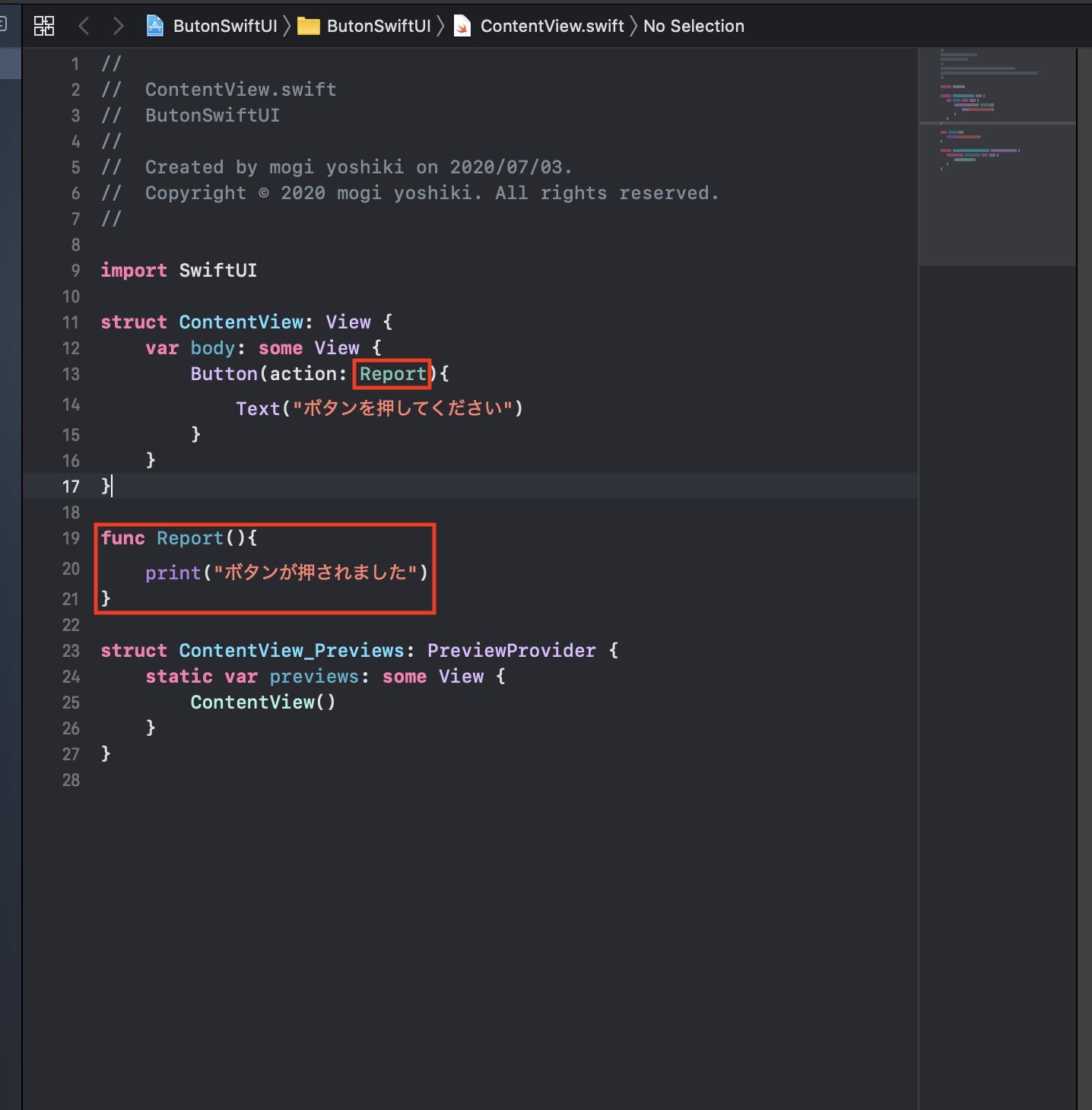The height and width of the screenshot is (1110, 1092).
Task: Click the 'func' keyword on line 19
Action: pos(122,538)
